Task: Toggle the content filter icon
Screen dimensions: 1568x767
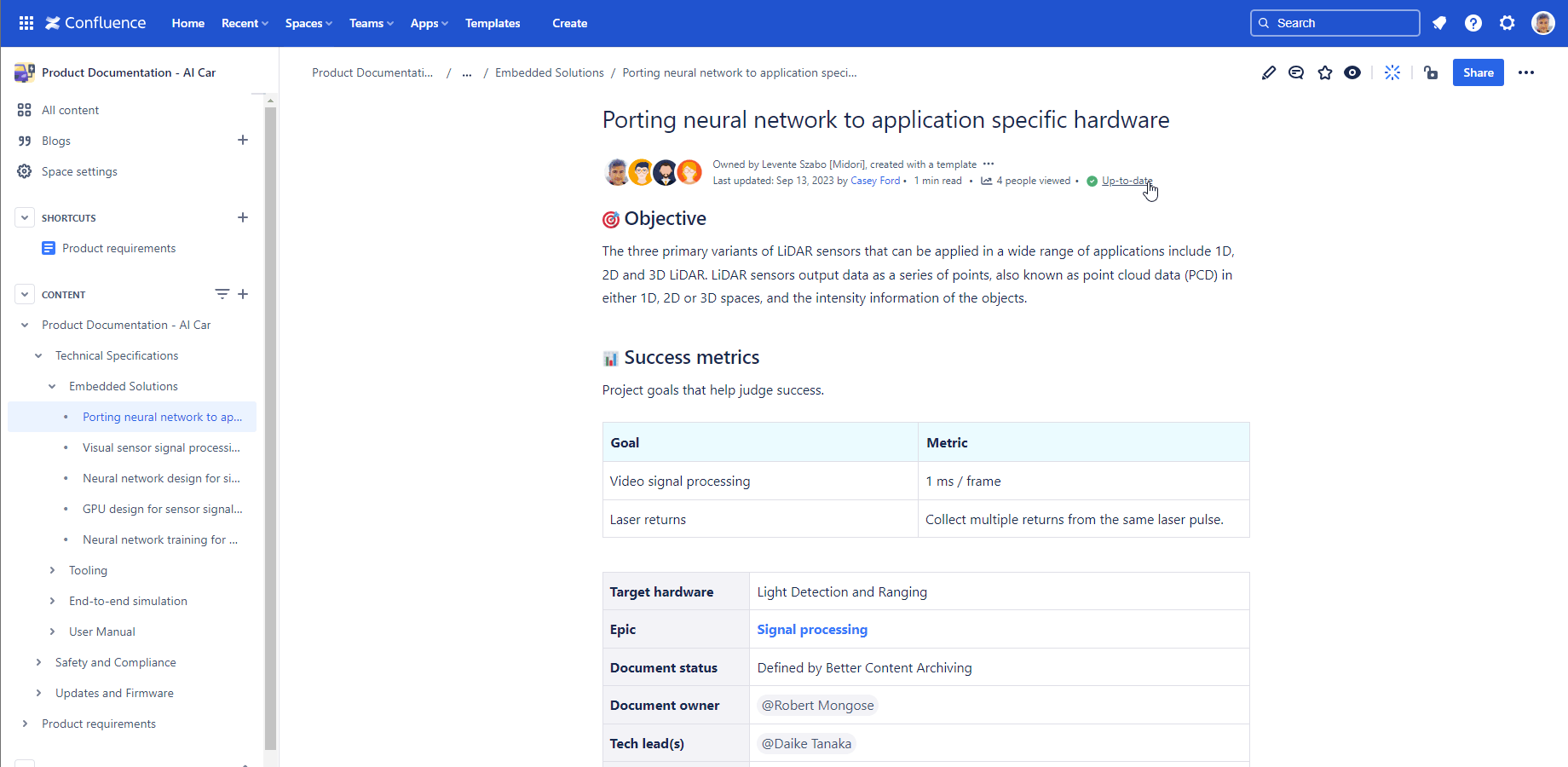Action: [x=222, y=294]
